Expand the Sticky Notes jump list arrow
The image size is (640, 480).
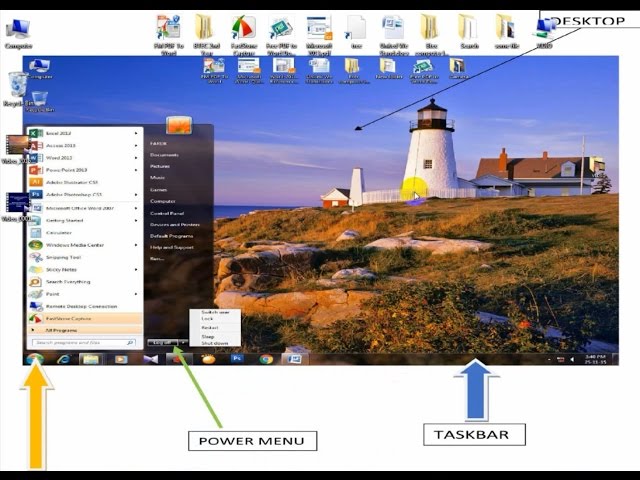point(136,269)
